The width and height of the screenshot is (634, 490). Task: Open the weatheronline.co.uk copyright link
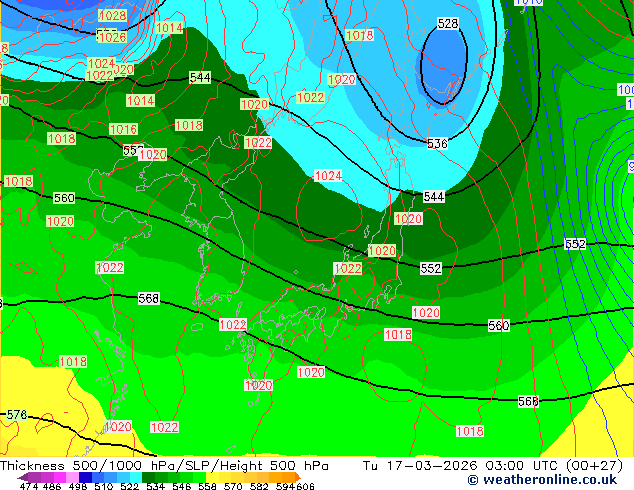pyautogui.click(x=542, y=480)
